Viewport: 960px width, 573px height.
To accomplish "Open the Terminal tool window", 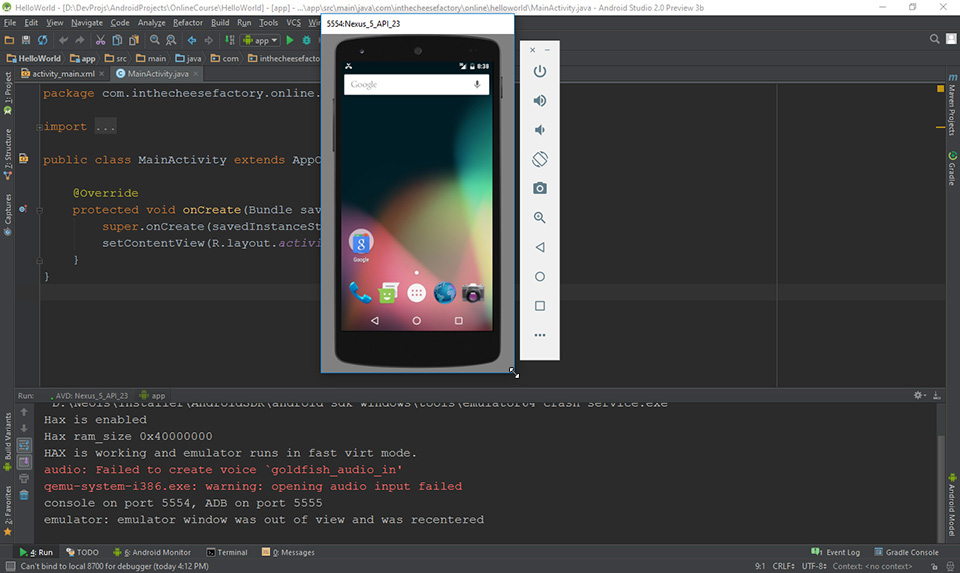I will (227, 552).
